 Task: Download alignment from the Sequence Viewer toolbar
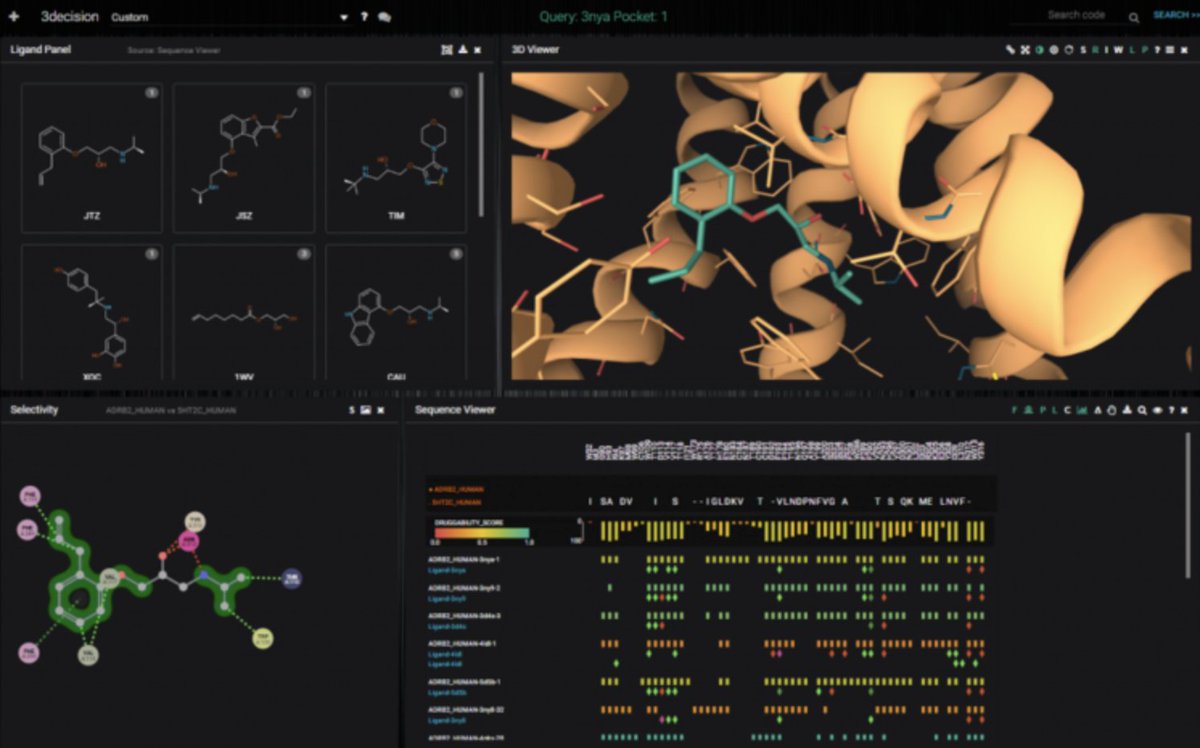(1127, 410)
